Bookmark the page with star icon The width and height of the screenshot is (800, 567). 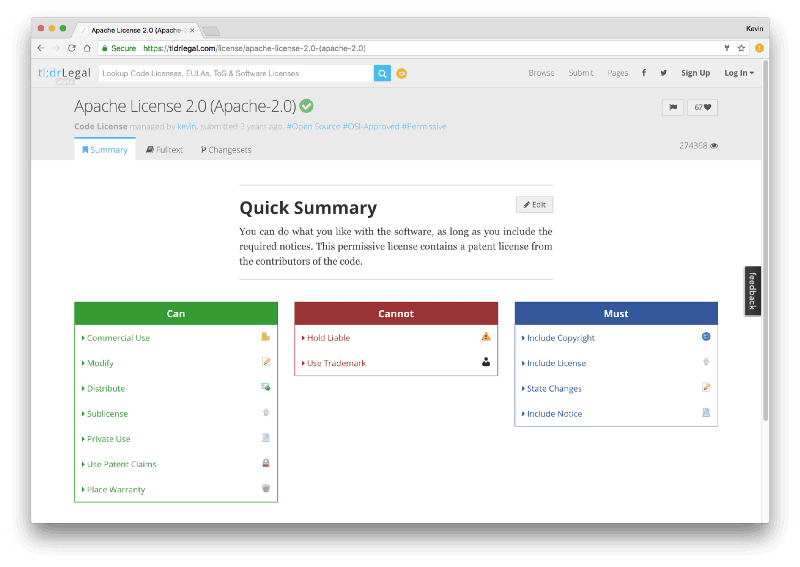[x=741, y=47]
